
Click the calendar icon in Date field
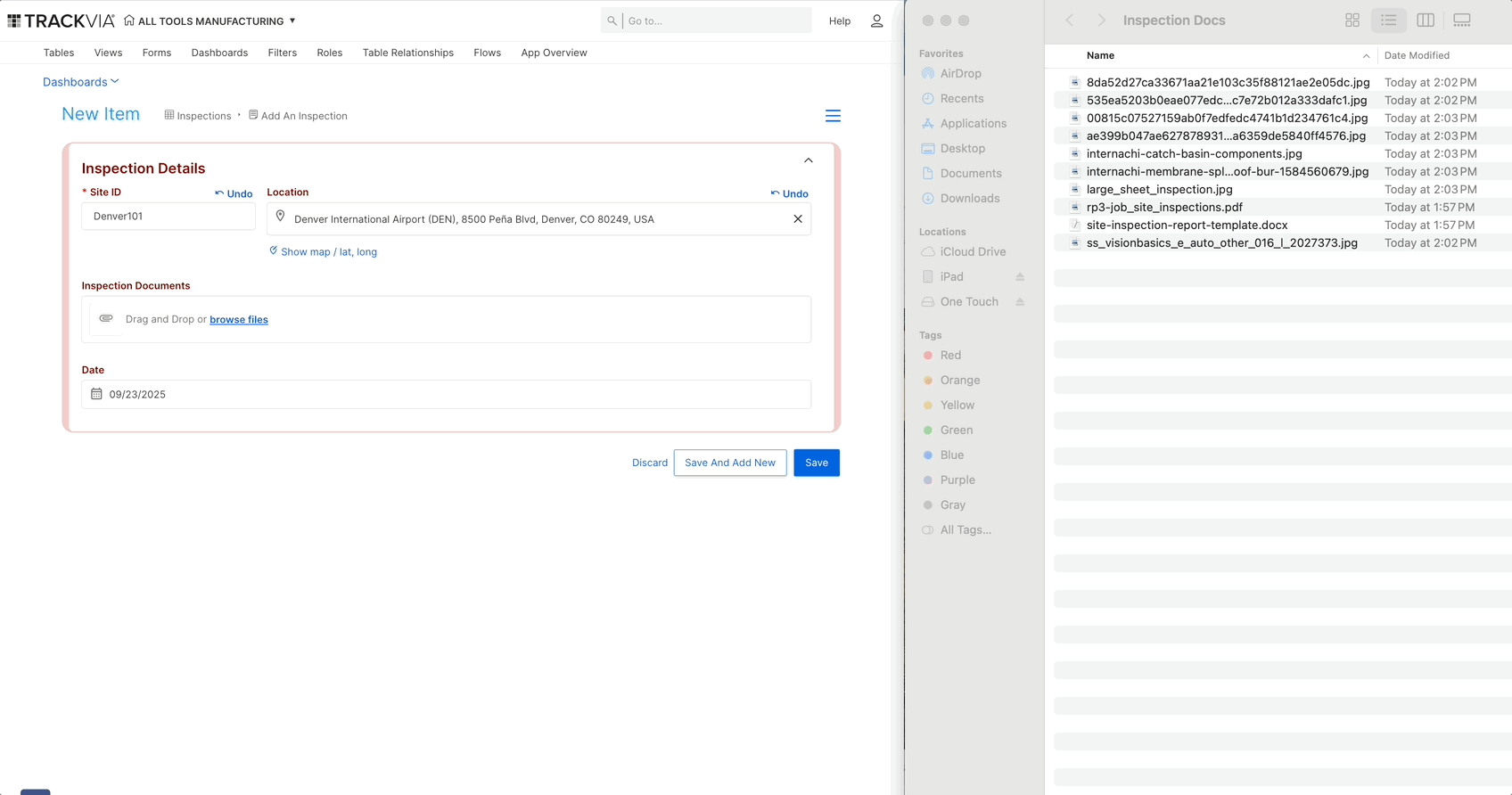click(96, 394)
